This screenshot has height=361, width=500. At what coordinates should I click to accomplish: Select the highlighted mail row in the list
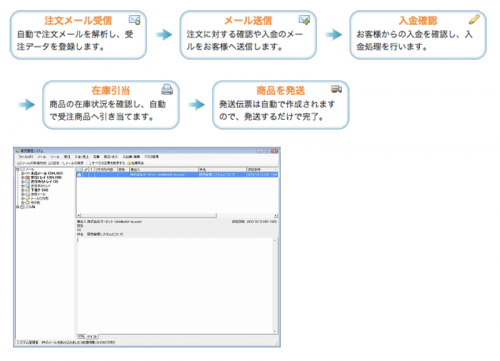click(177, 174)
